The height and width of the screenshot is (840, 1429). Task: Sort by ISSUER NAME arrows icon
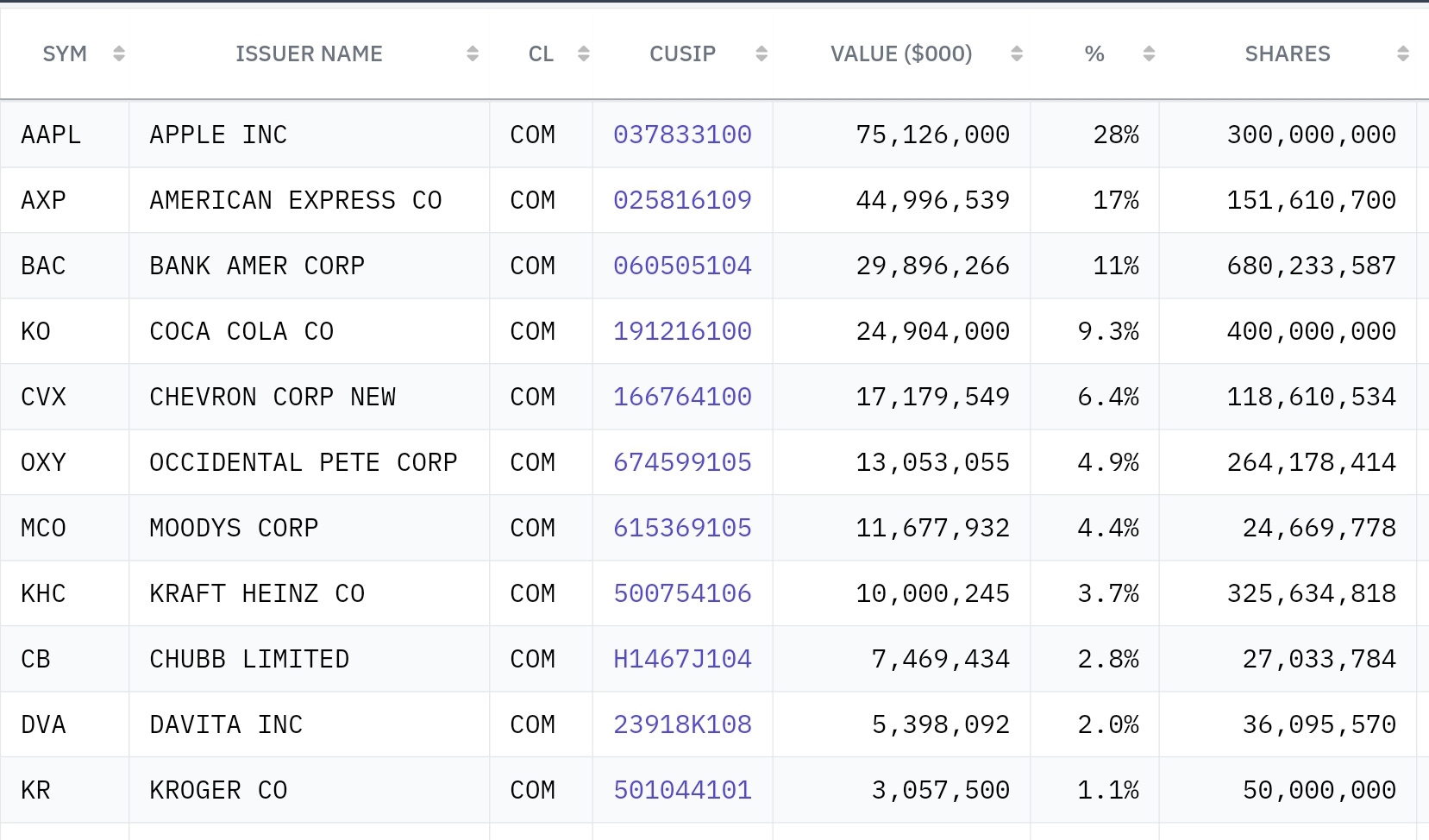473,53
